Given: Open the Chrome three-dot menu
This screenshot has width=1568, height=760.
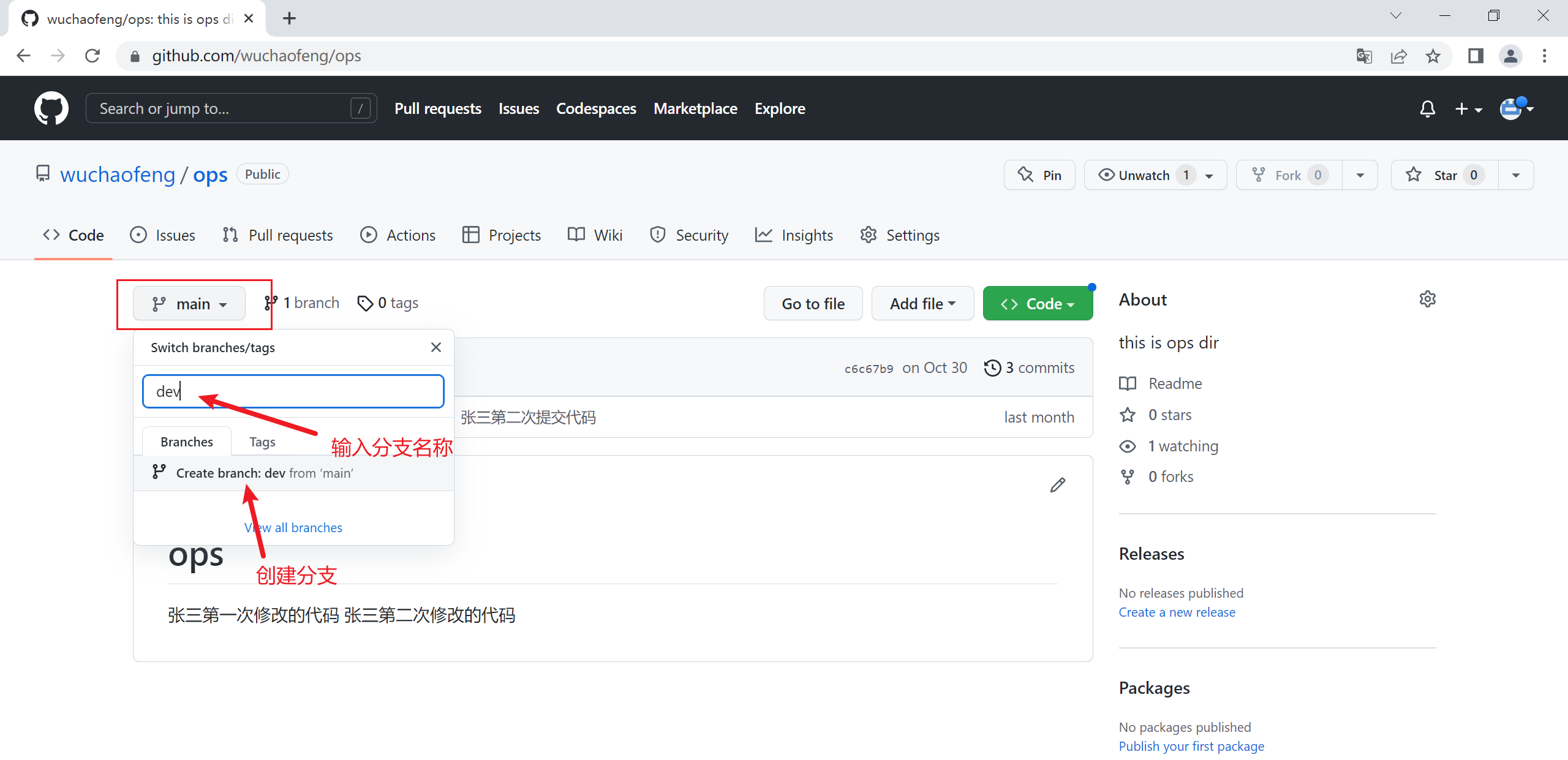Looking at the screenshot, I should coord(1544,56).
